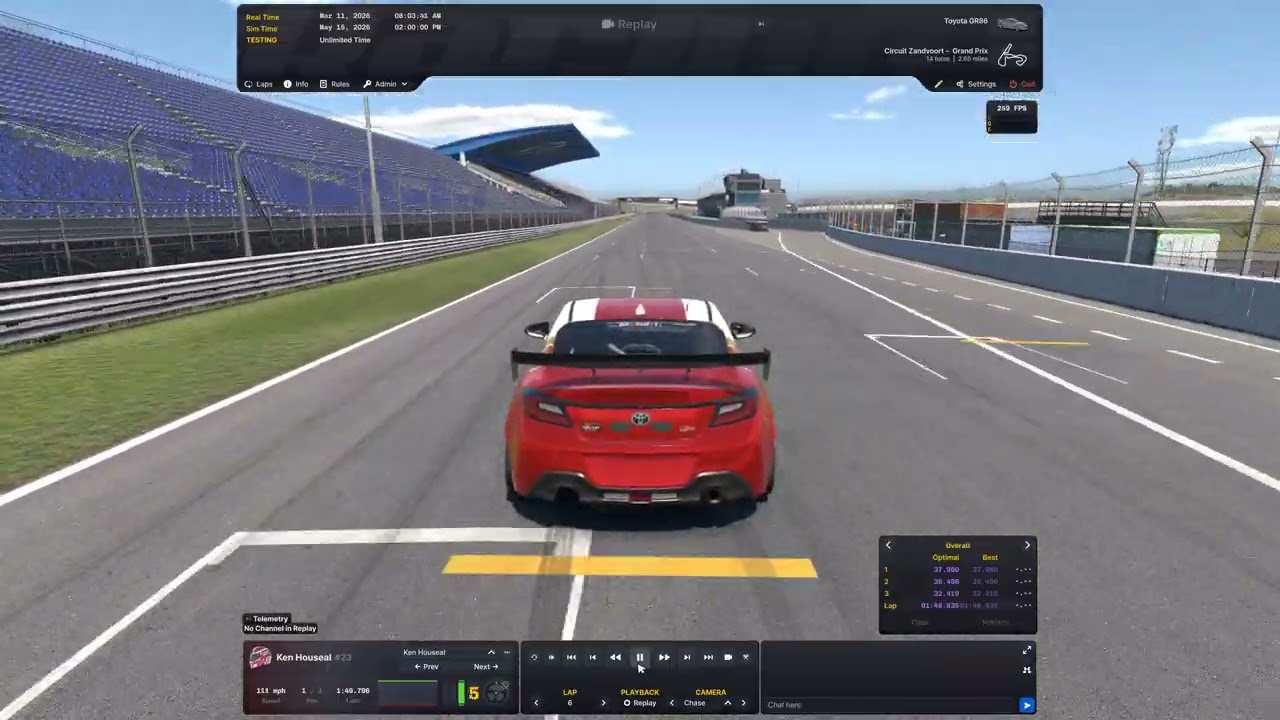The image size is (1280, 720).
Task: Open the Info tab
Action: 296,84
